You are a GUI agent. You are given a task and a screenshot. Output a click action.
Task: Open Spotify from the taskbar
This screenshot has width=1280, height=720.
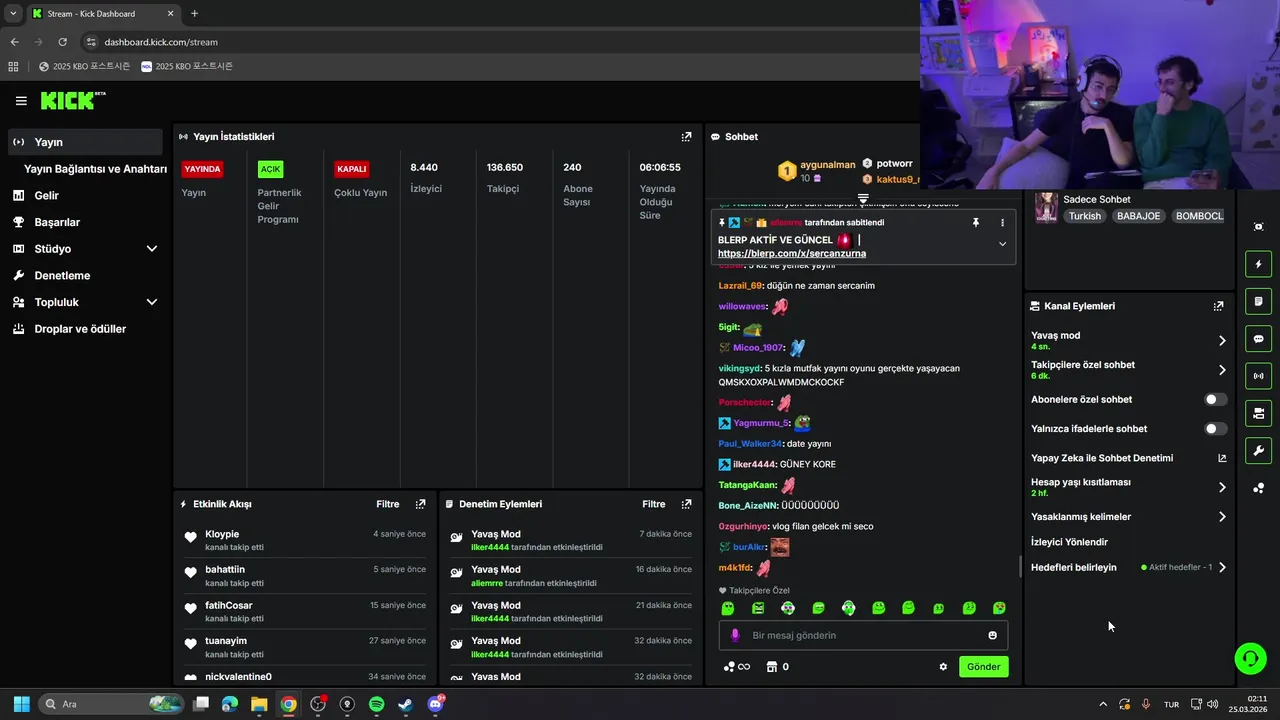(x=376, y=704)
